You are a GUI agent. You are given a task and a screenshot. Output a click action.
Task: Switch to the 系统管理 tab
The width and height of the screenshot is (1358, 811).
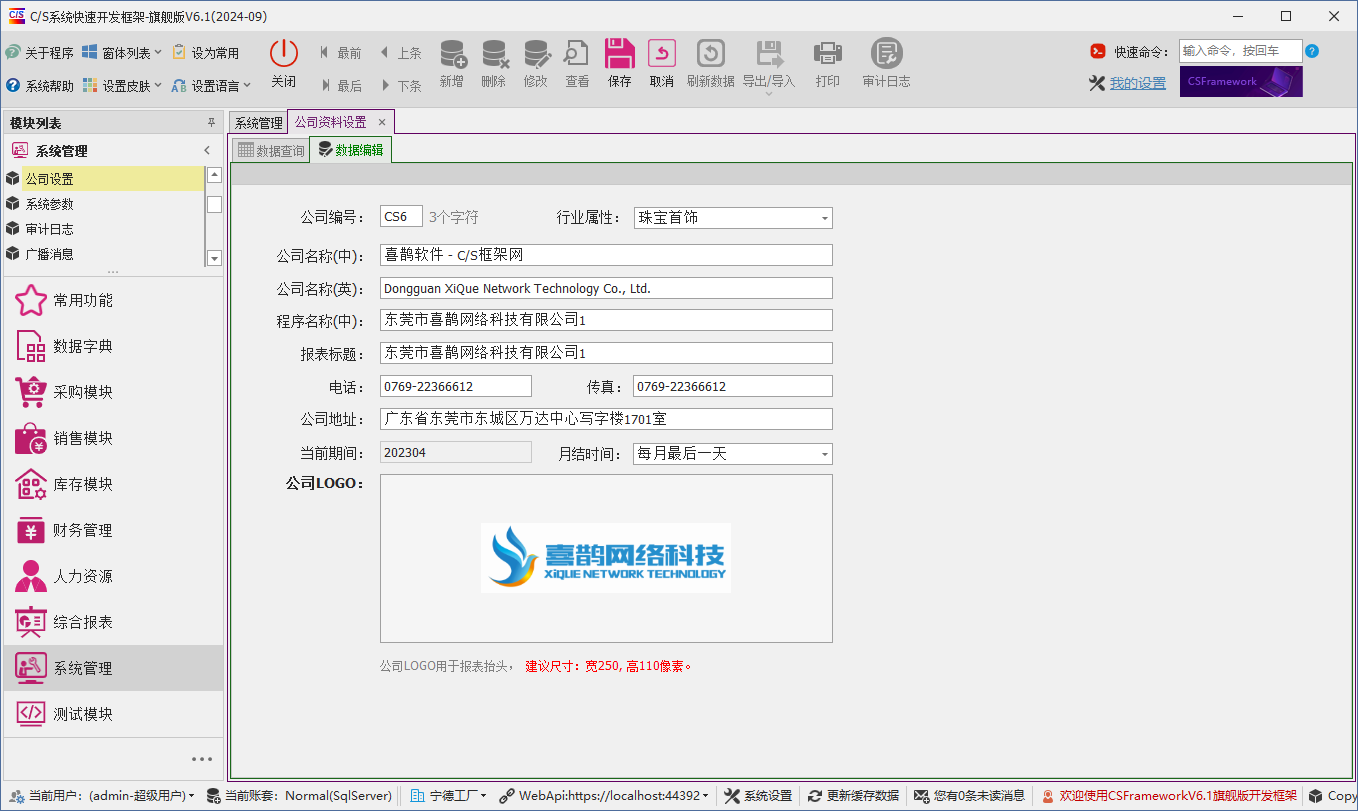tap(258, 123)
